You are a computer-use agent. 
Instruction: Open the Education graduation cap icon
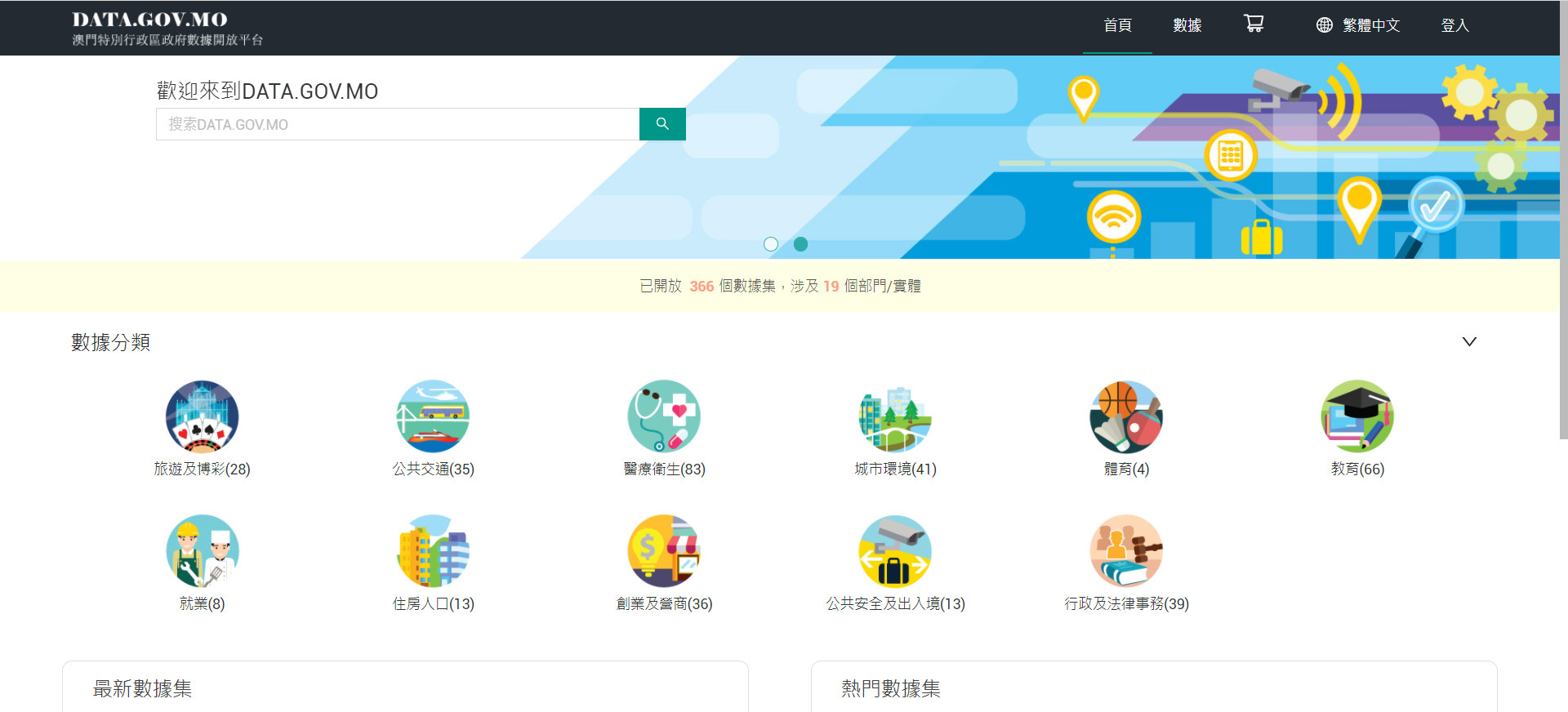coord(1357,416)
